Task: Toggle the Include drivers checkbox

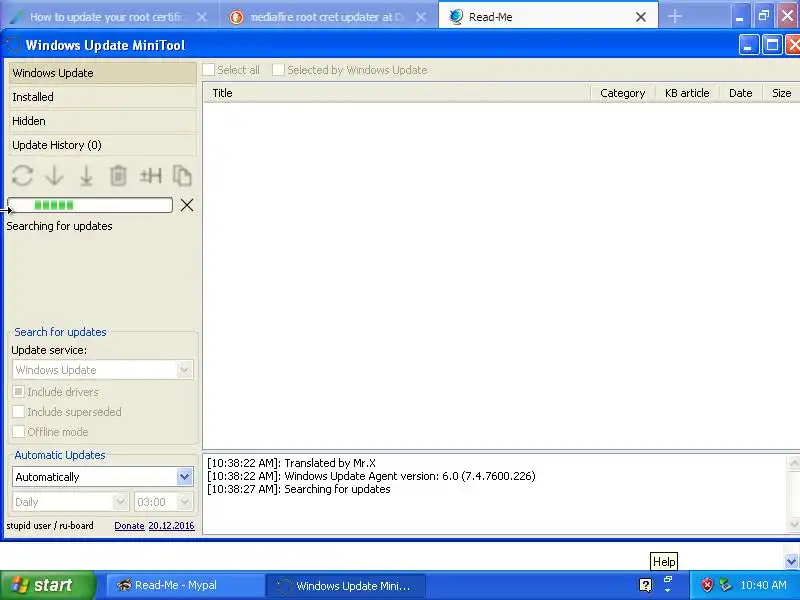Action: 18,392
